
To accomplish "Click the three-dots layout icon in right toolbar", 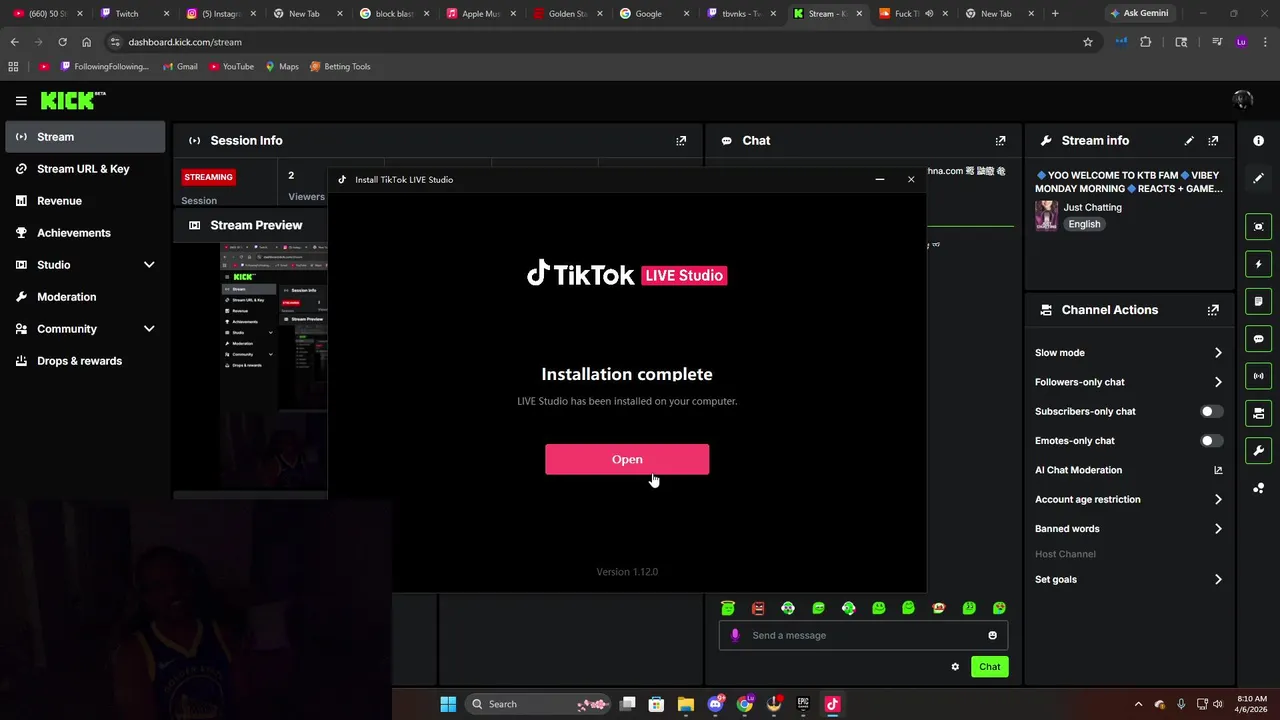I will (1258, 488).
